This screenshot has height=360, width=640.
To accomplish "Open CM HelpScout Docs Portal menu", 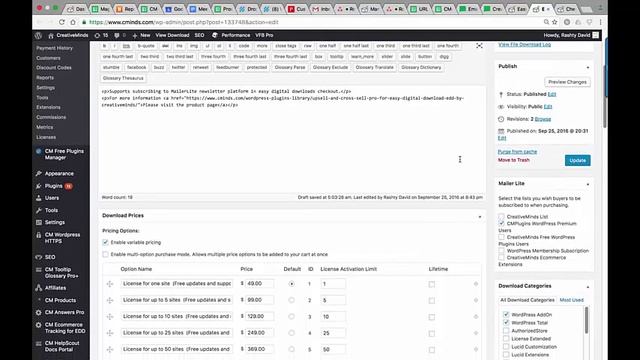I will pos(61,346).
